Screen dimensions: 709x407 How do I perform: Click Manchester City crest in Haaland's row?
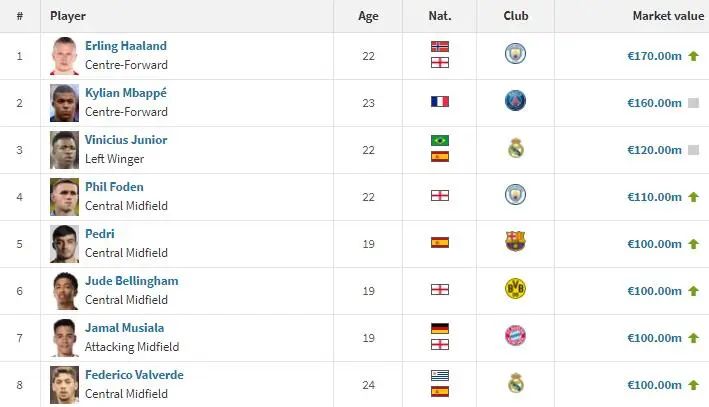pyautogui.click(x=515, y=55)
